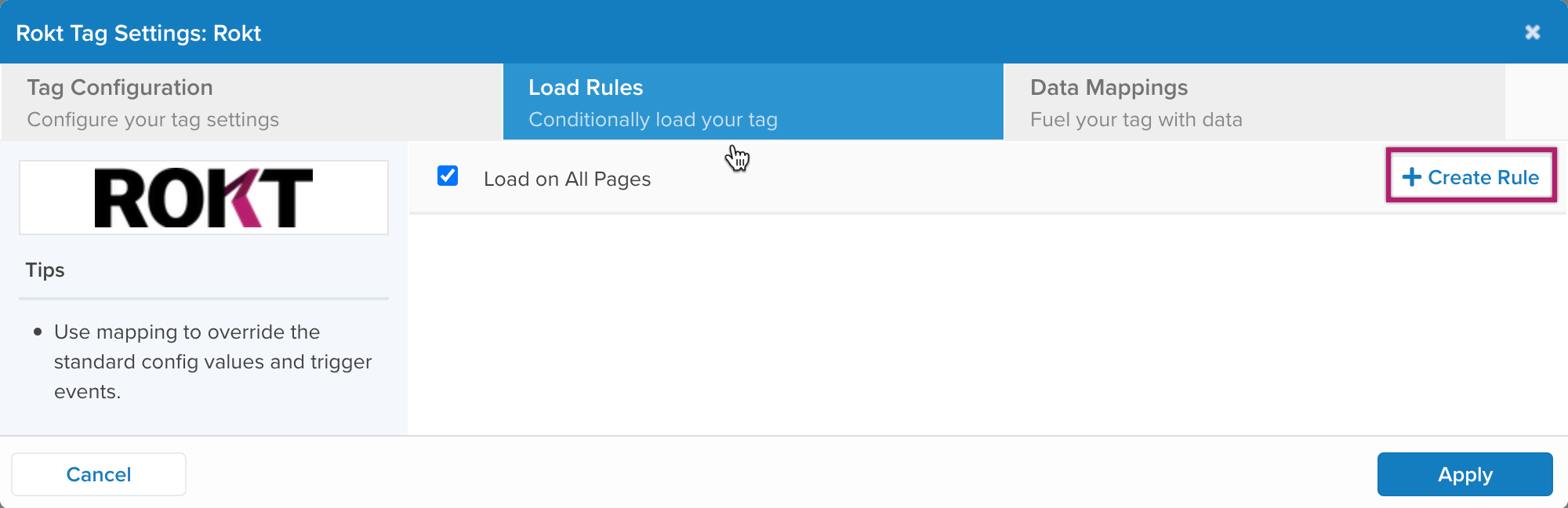Click the Configure your tag settings subtitle
Viewport: 1568px width, 508px height.
tap(153, 119)
